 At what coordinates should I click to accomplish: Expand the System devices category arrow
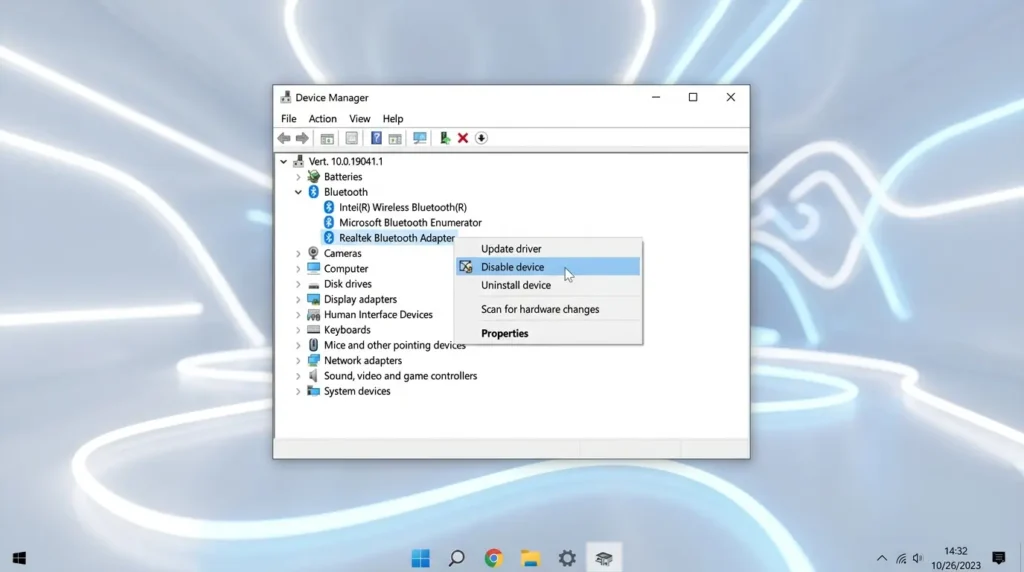(298, 391)
